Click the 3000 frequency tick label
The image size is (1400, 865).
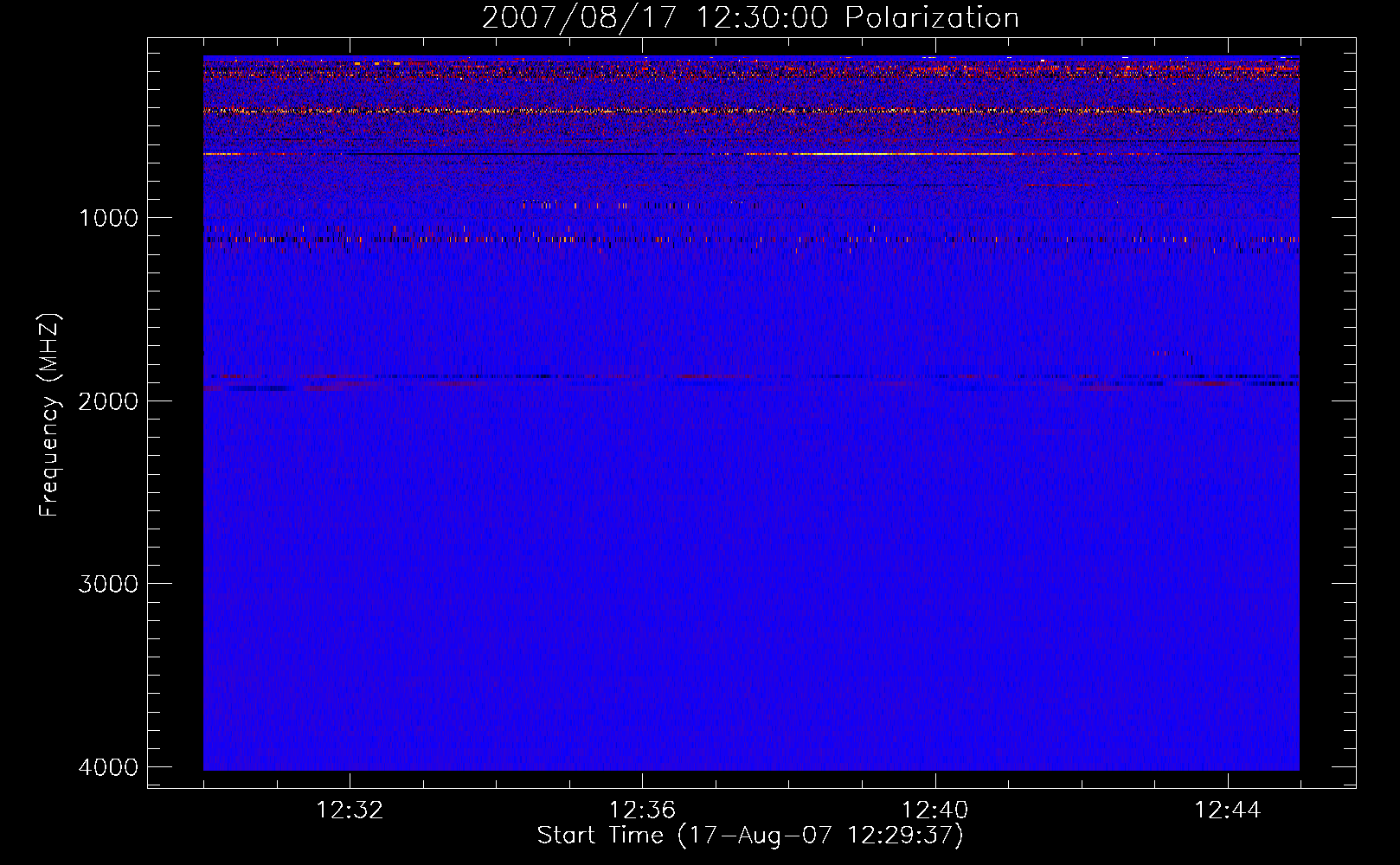click(108, 584)
